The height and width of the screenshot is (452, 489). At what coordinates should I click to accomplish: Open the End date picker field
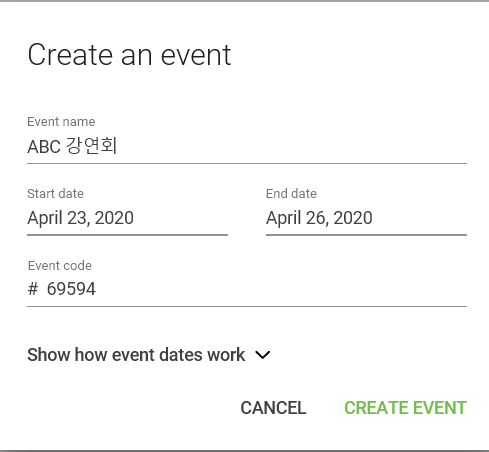tap(366, 218)
